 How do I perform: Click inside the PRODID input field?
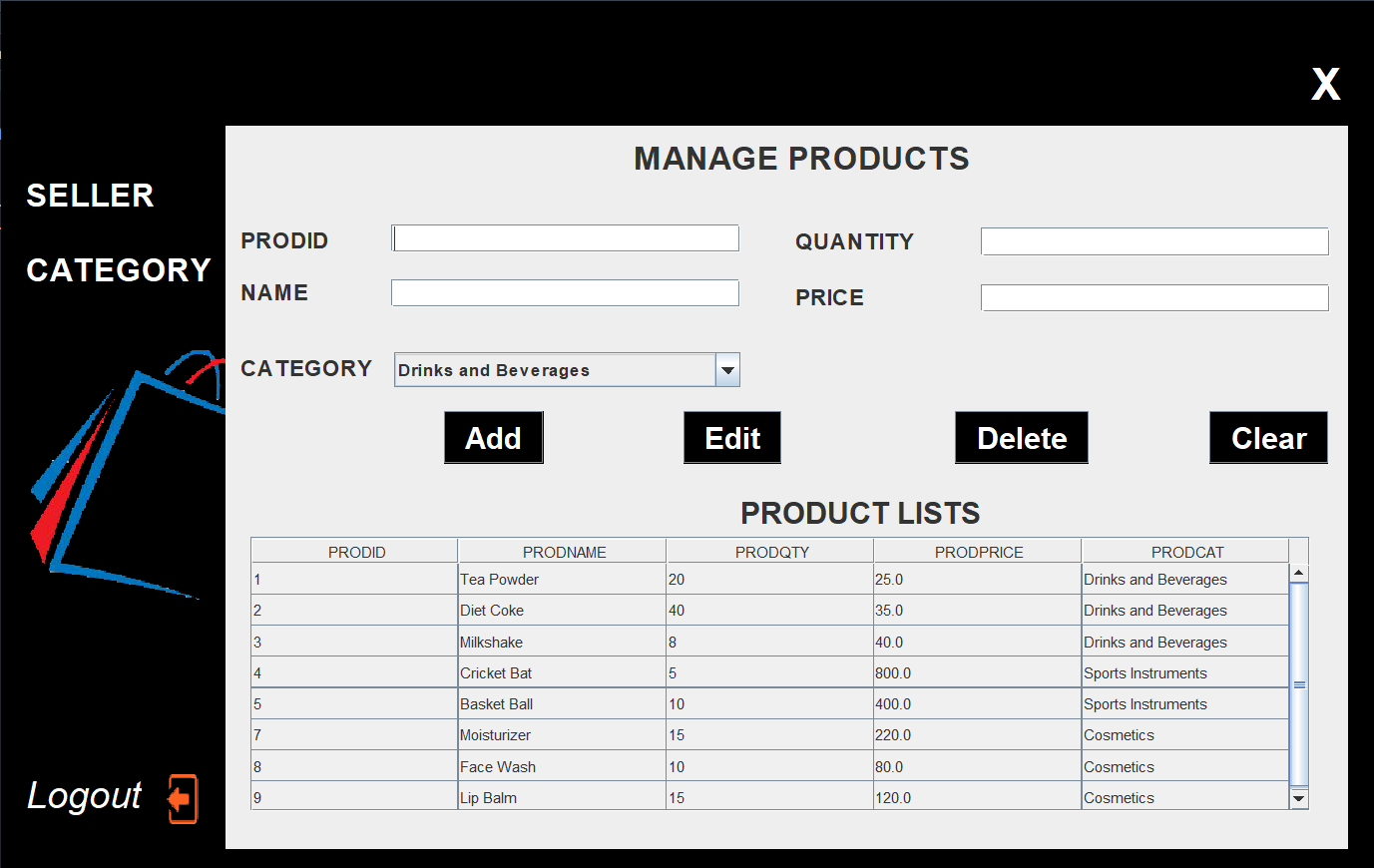coord(565,237)
